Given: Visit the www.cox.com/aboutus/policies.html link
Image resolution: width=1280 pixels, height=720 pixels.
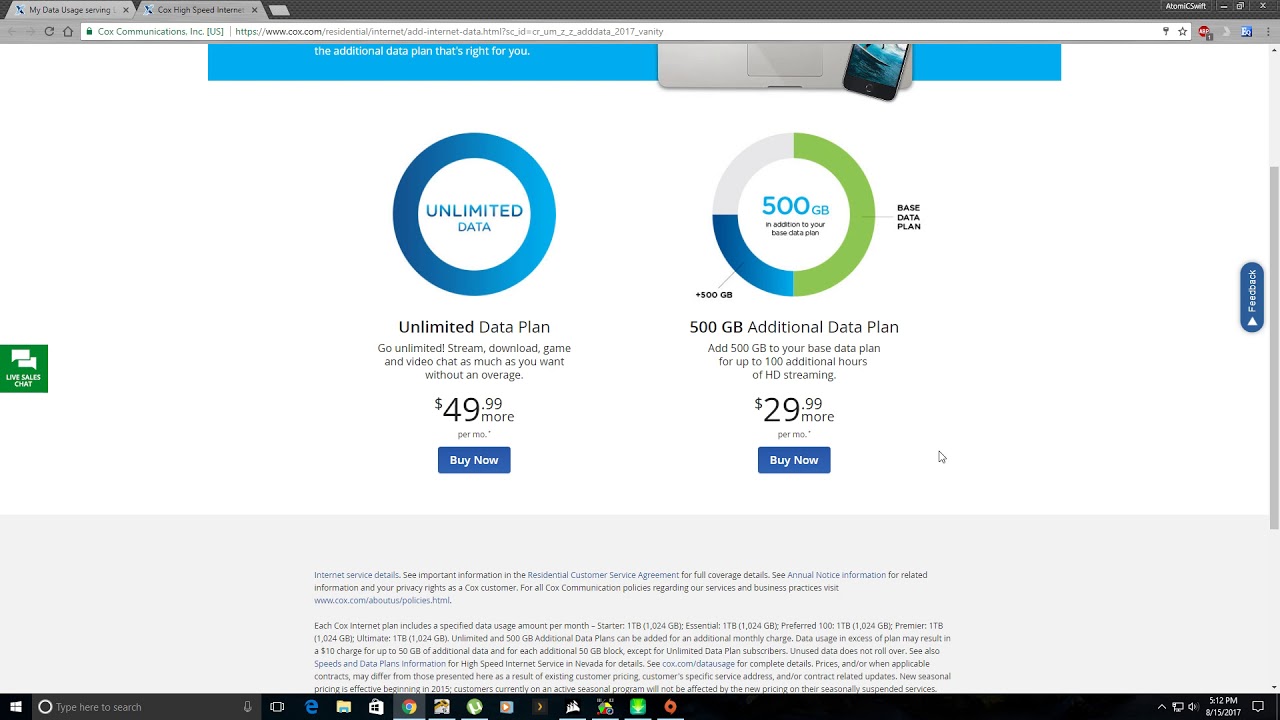Looking at the screenshot, I should coord(382,600).
